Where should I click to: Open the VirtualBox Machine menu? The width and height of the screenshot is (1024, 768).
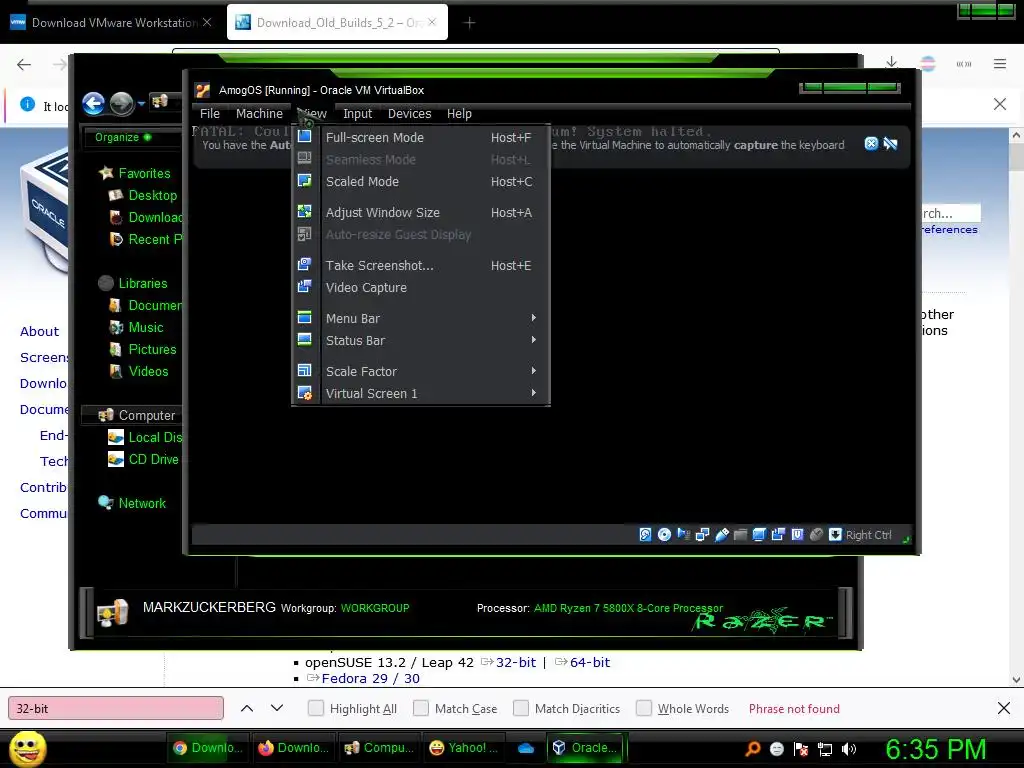tap(259, 114)
